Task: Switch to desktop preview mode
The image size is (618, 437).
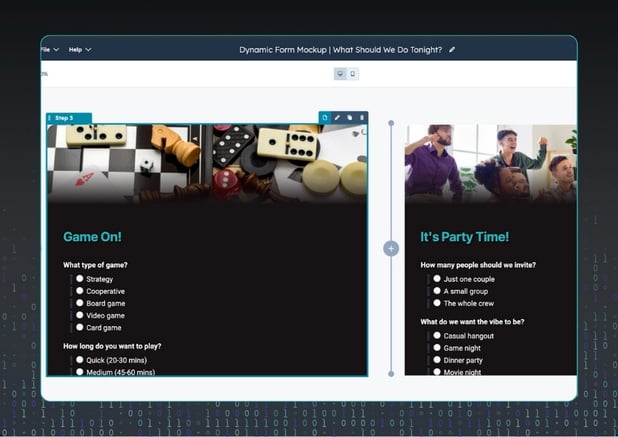Action: point(340,74)
